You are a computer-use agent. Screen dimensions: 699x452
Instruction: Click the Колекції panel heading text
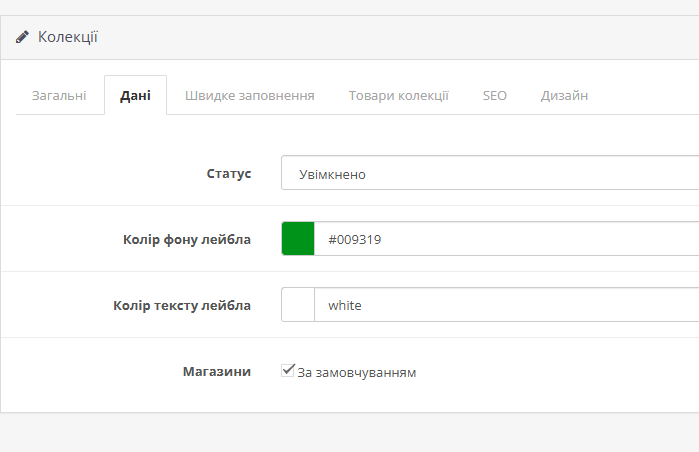[x=68, y=37]
